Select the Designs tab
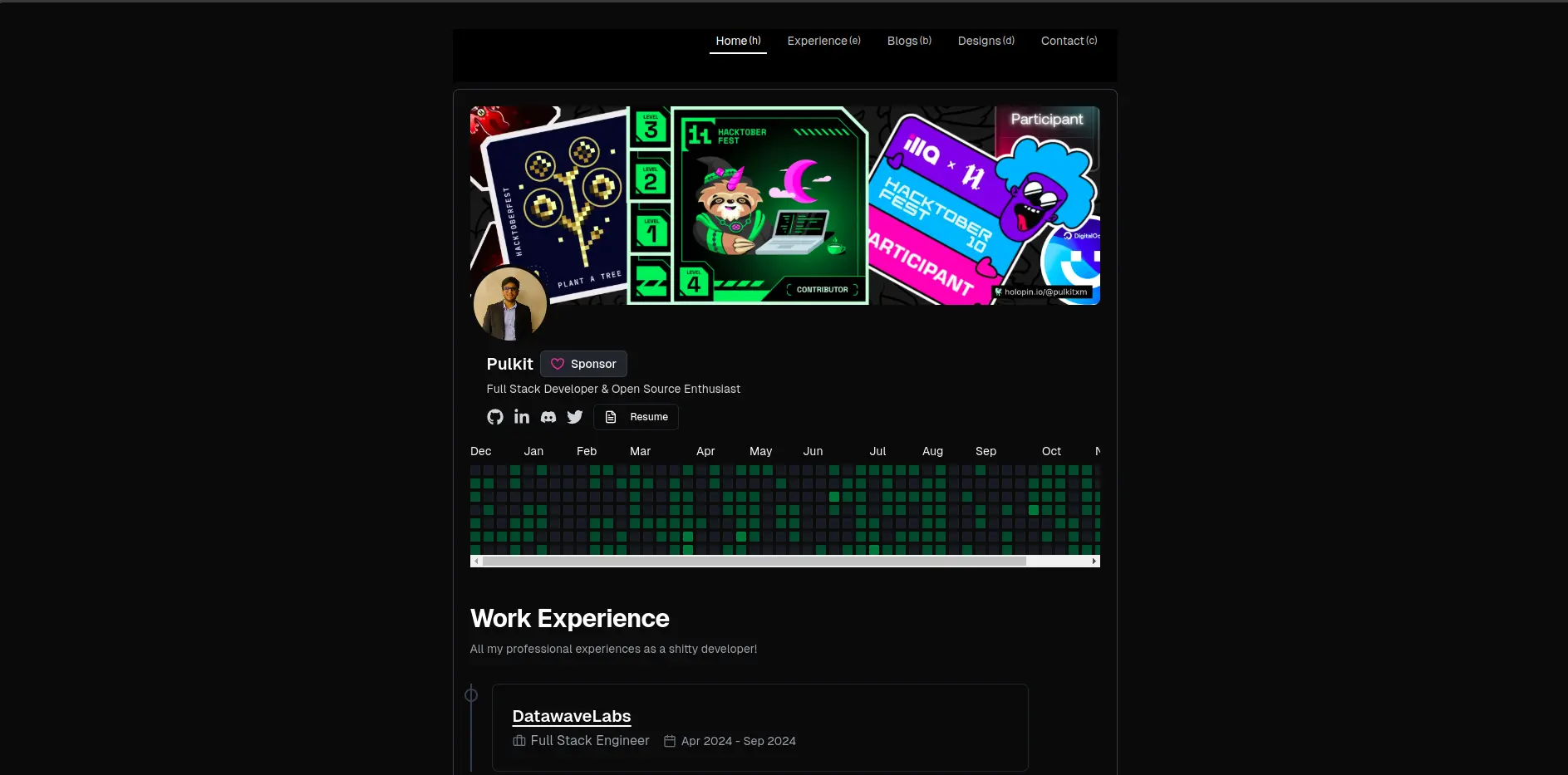 (986, 41)
